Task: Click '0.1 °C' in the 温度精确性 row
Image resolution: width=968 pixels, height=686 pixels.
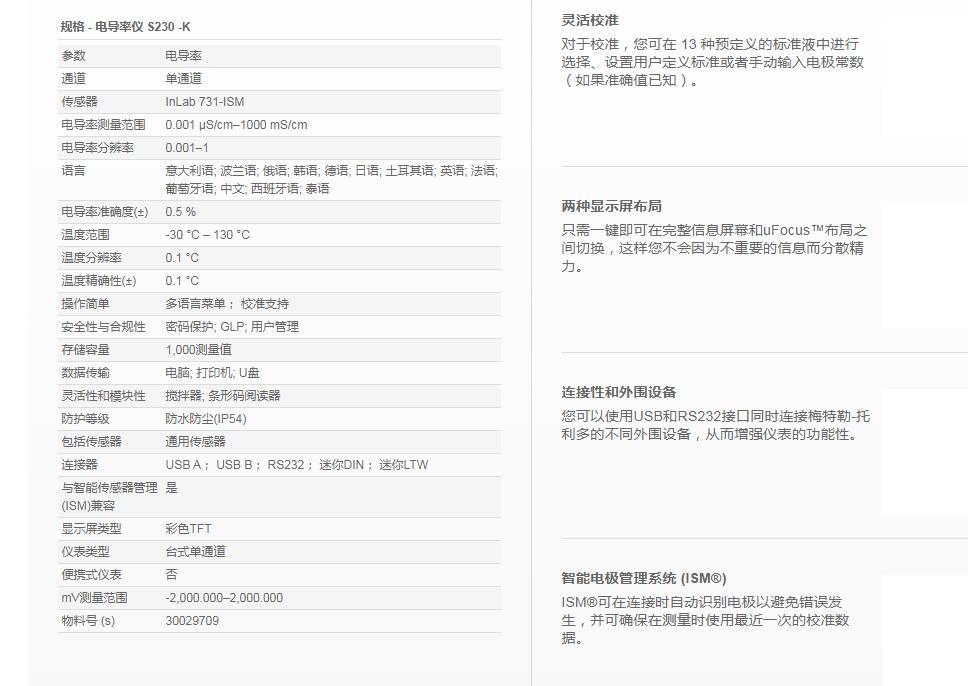Action: click(x=182, y=281)
